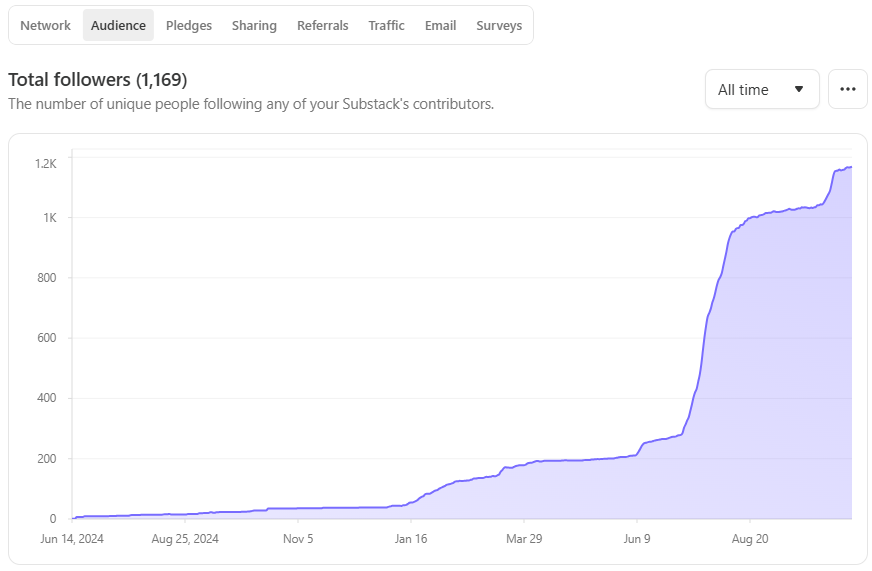Screen dimensions: 872x571
Task: Click the follower description subtitle text
Action: [251, 104]
